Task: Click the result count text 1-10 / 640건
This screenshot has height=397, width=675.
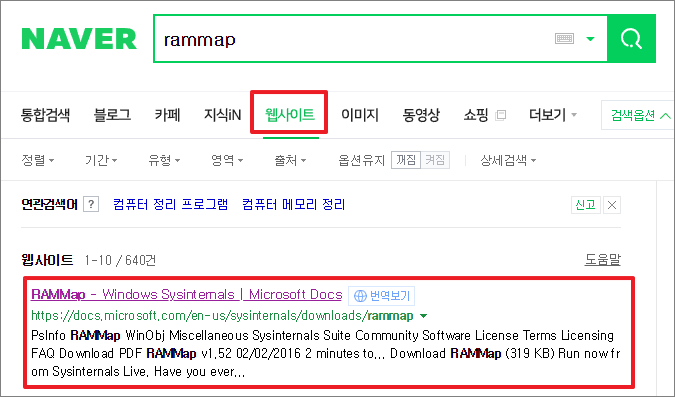Action: click(x=120, y=260)
